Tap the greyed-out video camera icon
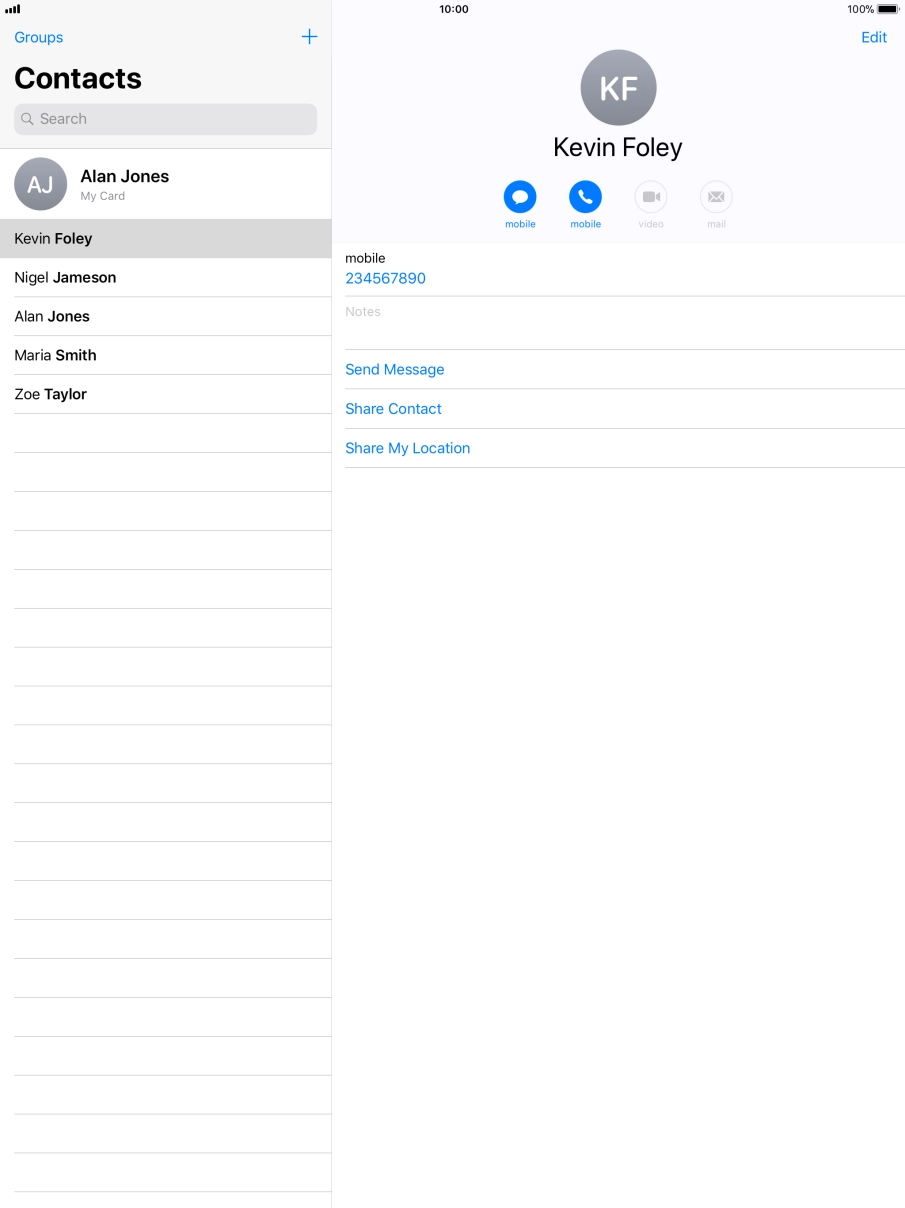Viewport: 905px width, 1208px height. 651,197
